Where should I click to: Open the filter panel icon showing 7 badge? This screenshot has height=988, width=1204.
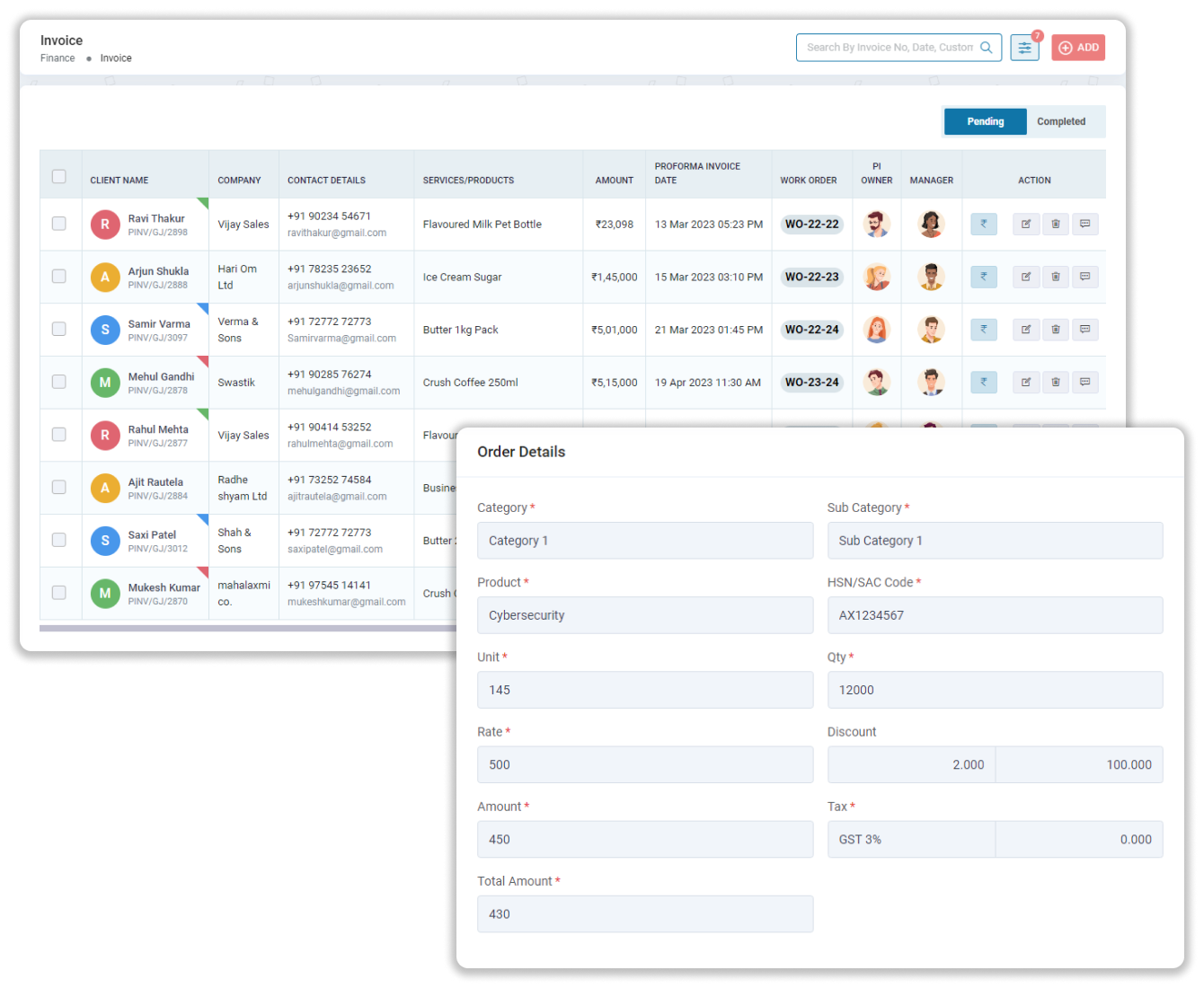pyautogui.click(x=1025, y=47)
